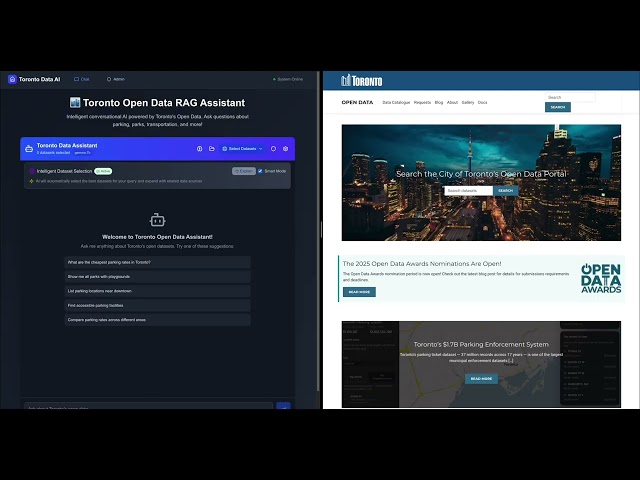Click the robot icon in the assistant header
640x480 pixels.
29,149
